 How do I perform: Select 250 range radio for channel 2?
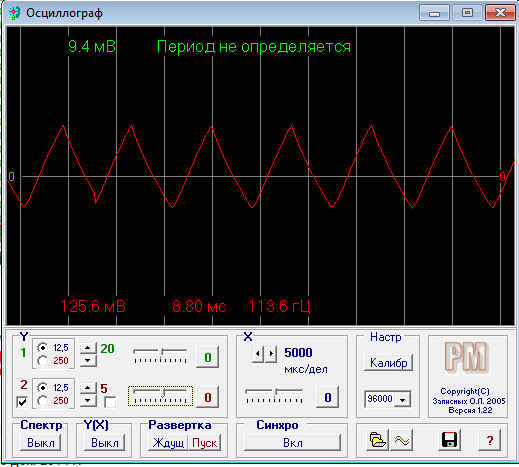tap(43, 400)
